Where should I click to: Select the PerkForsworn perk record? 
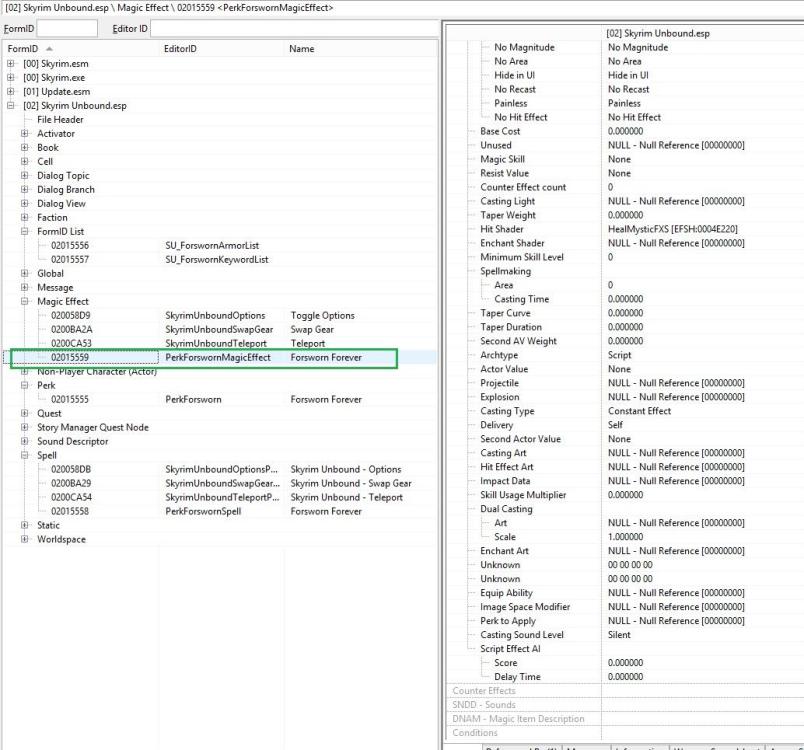click(x=193, y=399)
